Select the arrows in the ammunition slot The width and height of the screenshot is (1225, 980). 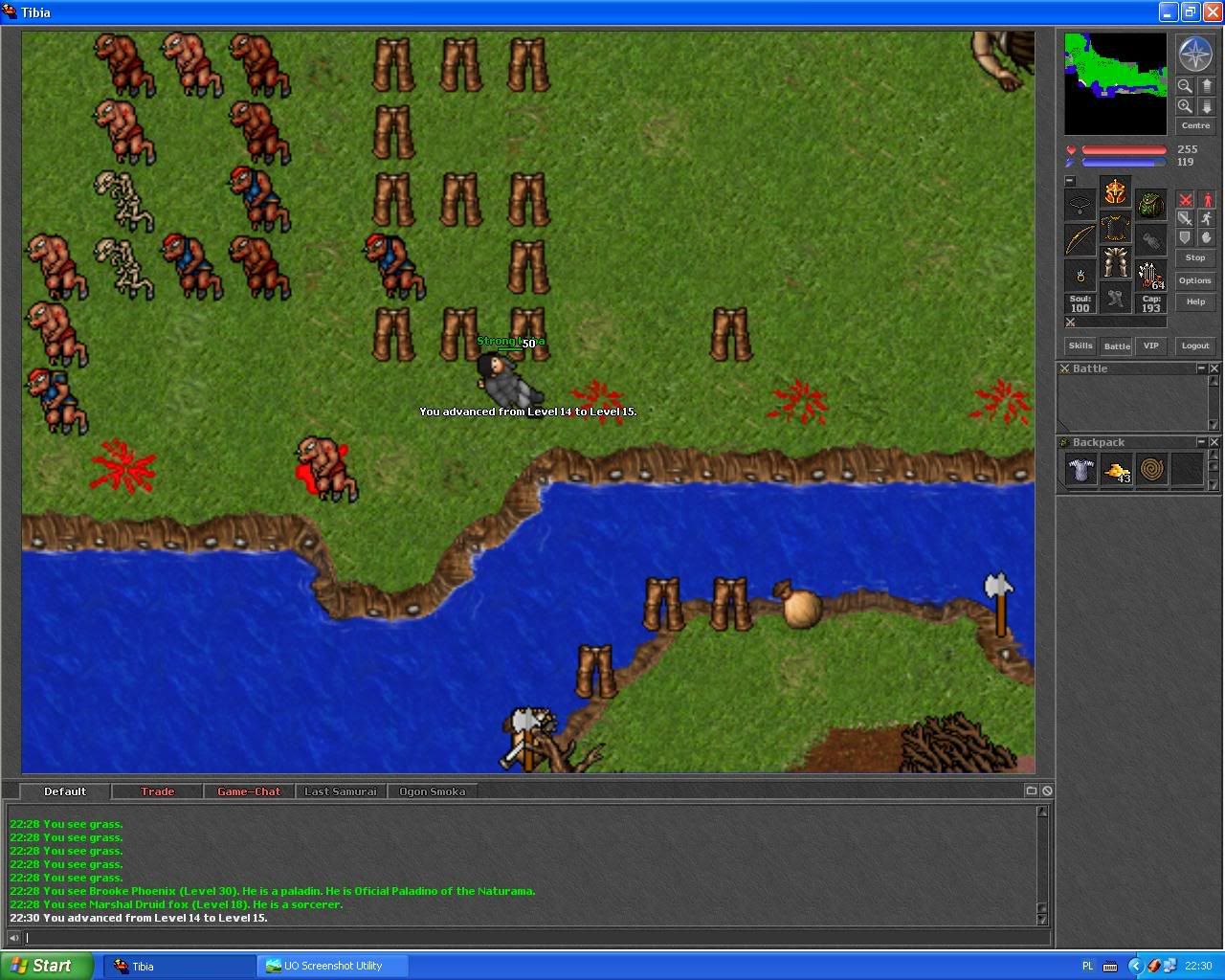click(x=1150, y=276)
